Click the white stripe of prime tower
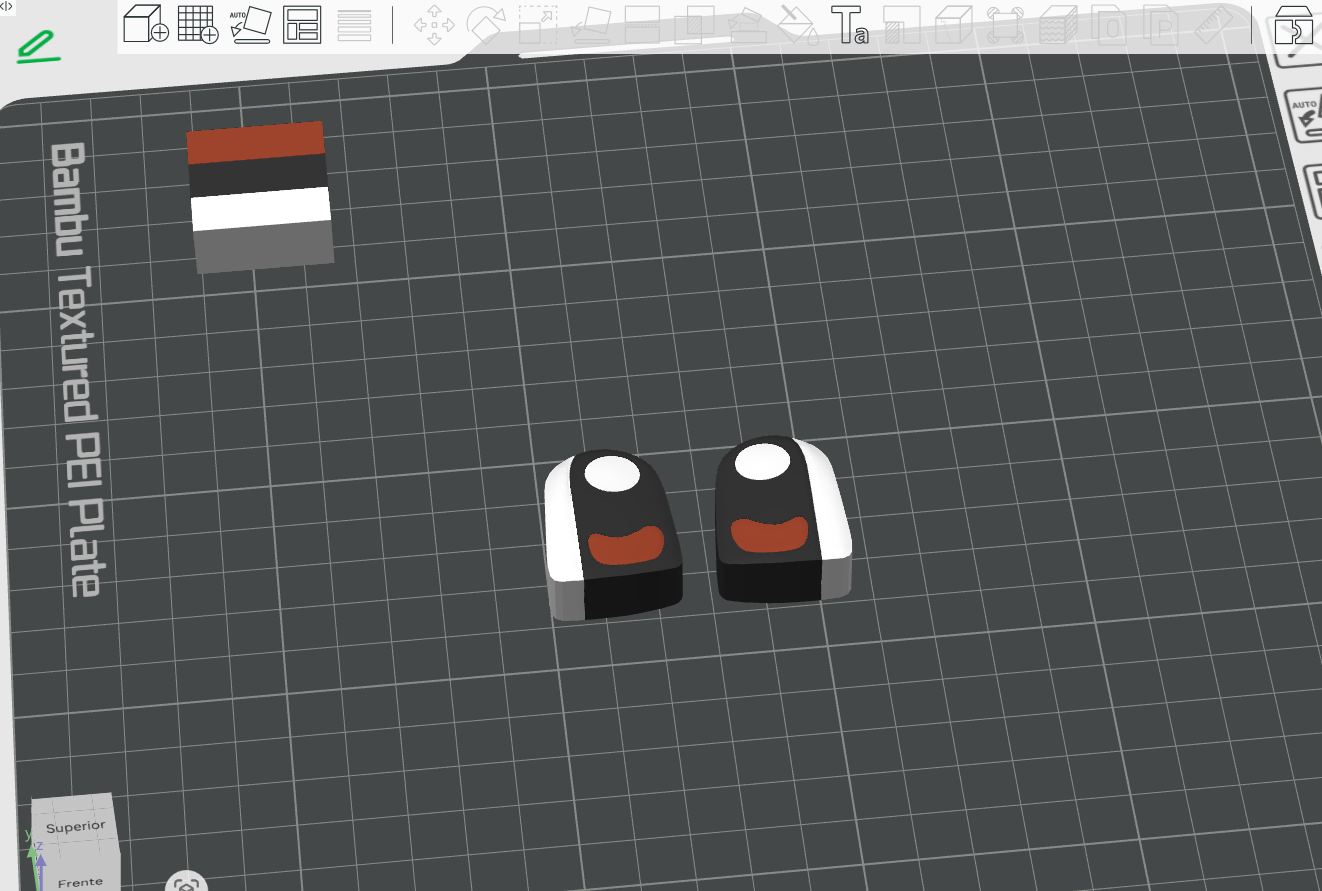 261,208
